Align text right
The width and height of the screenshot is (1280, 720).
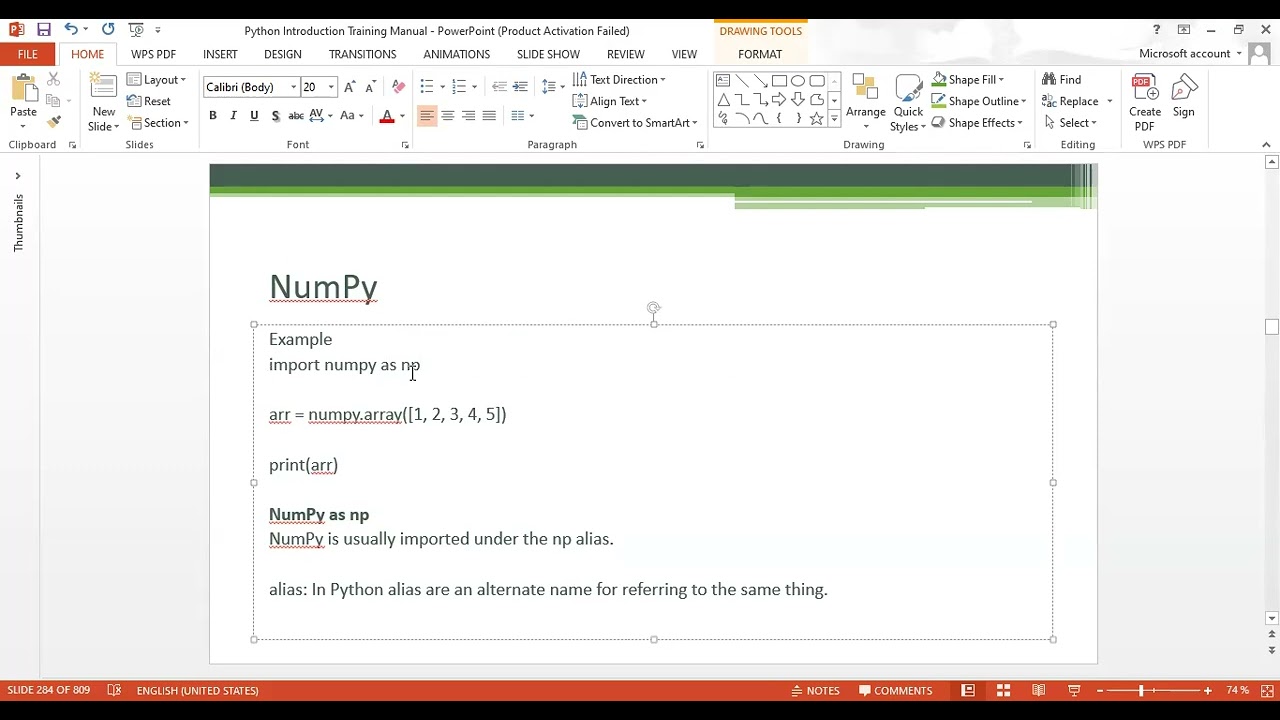468,116
